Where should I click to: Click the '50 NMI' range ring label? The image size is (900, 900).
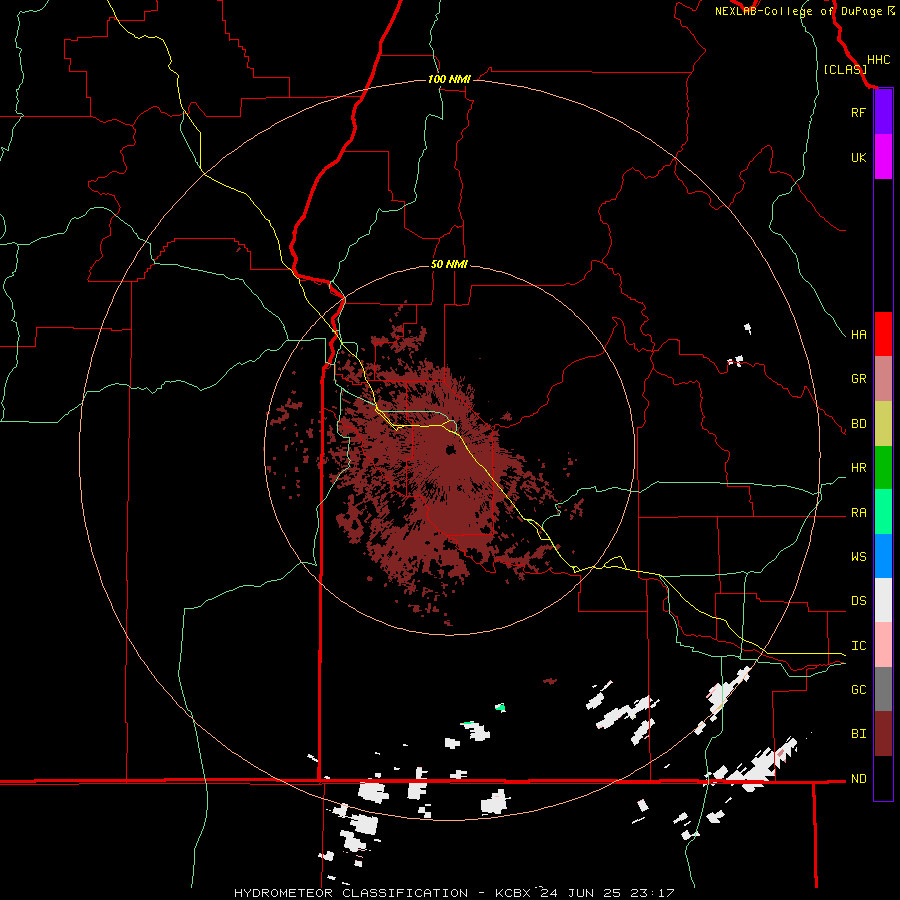tap(449, 264)
